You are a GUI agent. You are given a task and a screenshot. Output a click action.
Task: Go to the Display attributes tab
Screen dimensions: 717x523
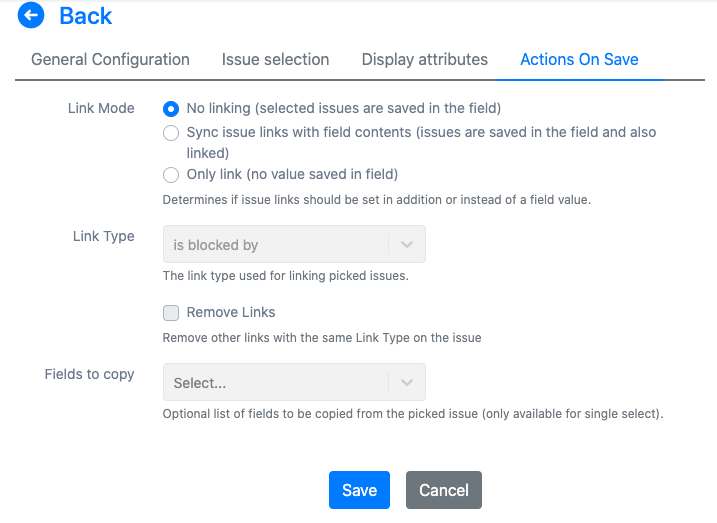[425, 59]
